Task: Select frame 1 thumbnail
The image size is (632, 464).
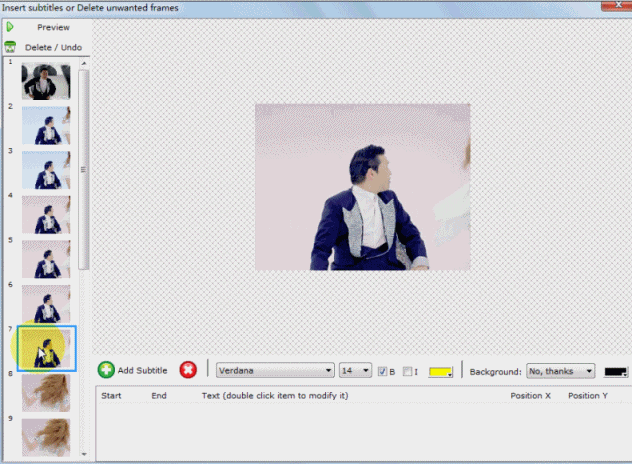Action: pyautogui.click(x=46, y=81)
